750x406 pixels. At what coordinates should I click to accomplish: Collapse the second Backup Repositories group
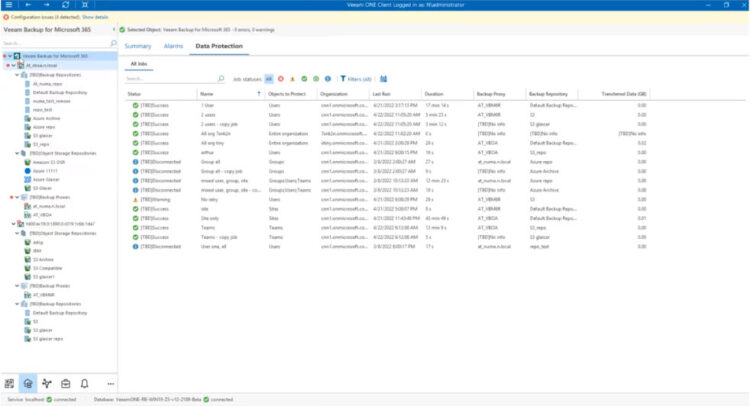(17, 304)
